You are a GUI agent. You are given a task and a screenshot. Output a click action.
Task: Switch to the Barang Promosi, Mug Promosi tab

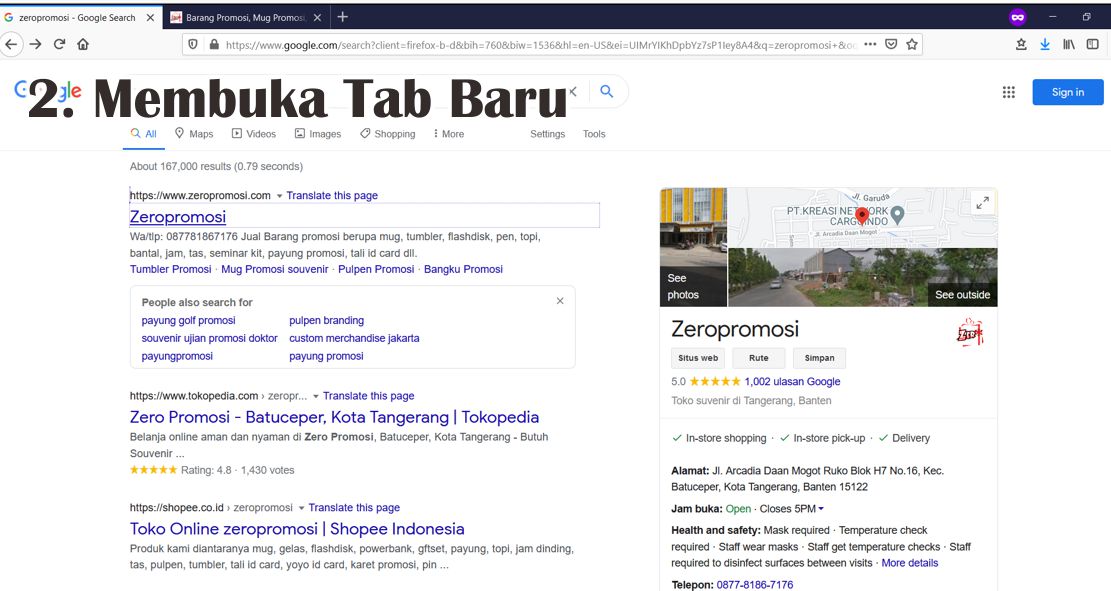click(245, 18)
